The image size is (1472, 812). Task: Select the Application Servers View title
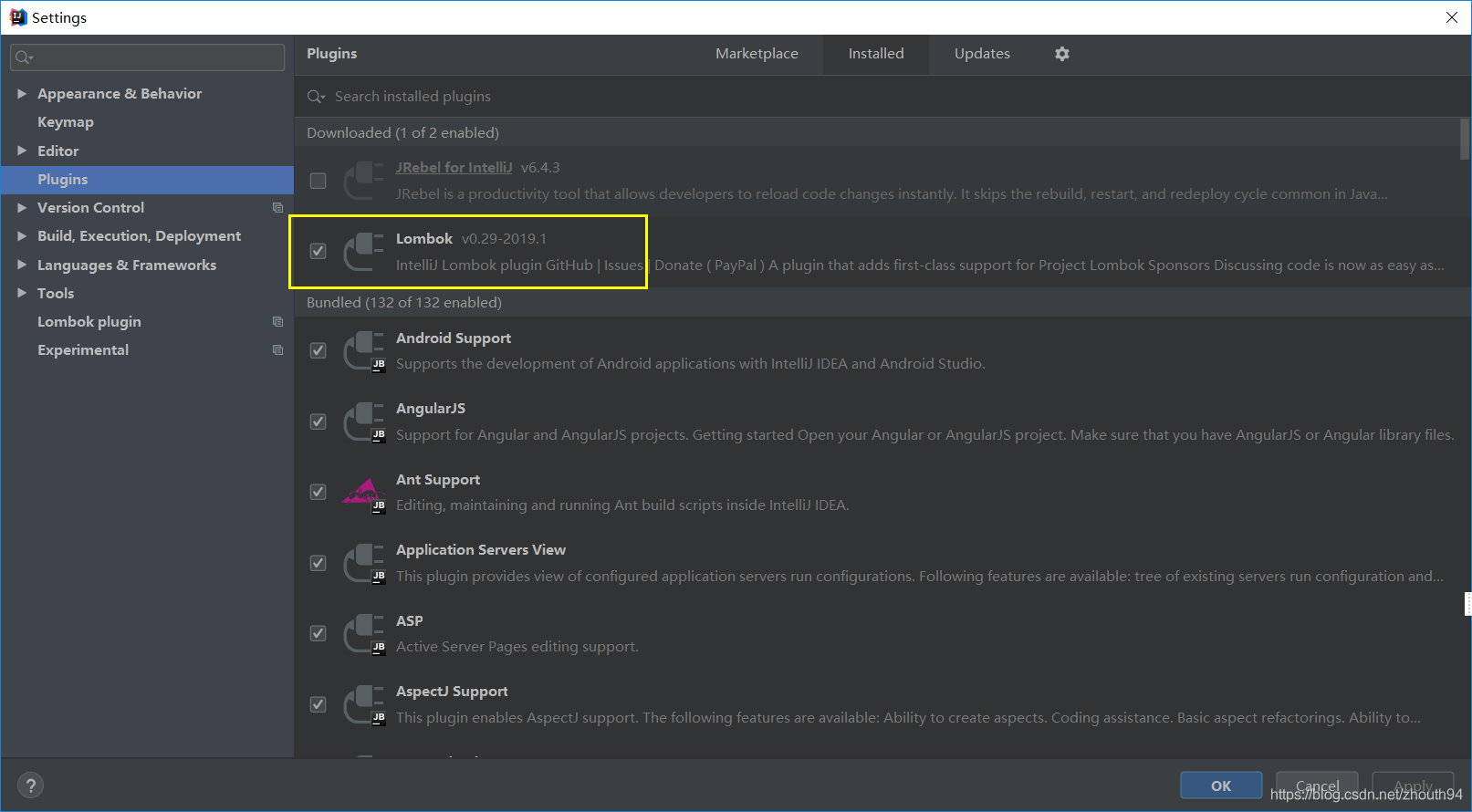(x=481, y=550)
